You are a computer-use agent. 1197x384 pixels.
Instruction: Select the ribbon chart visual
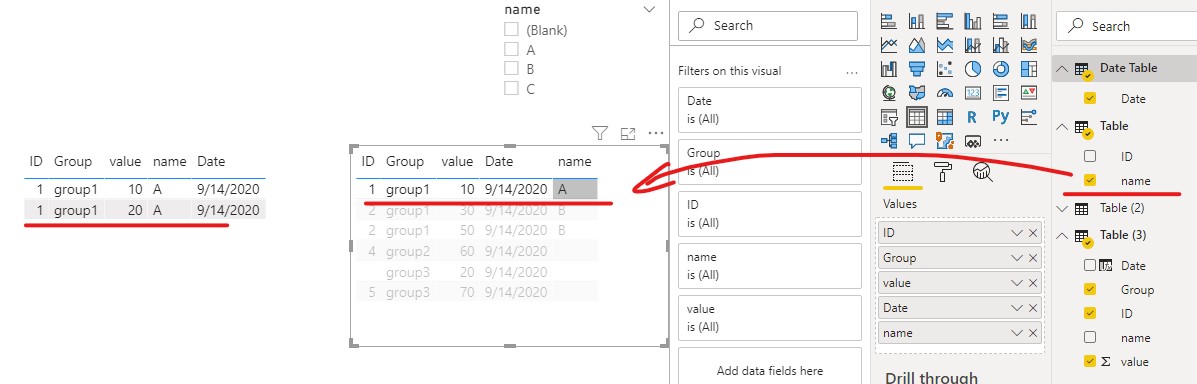[1029, 45]
